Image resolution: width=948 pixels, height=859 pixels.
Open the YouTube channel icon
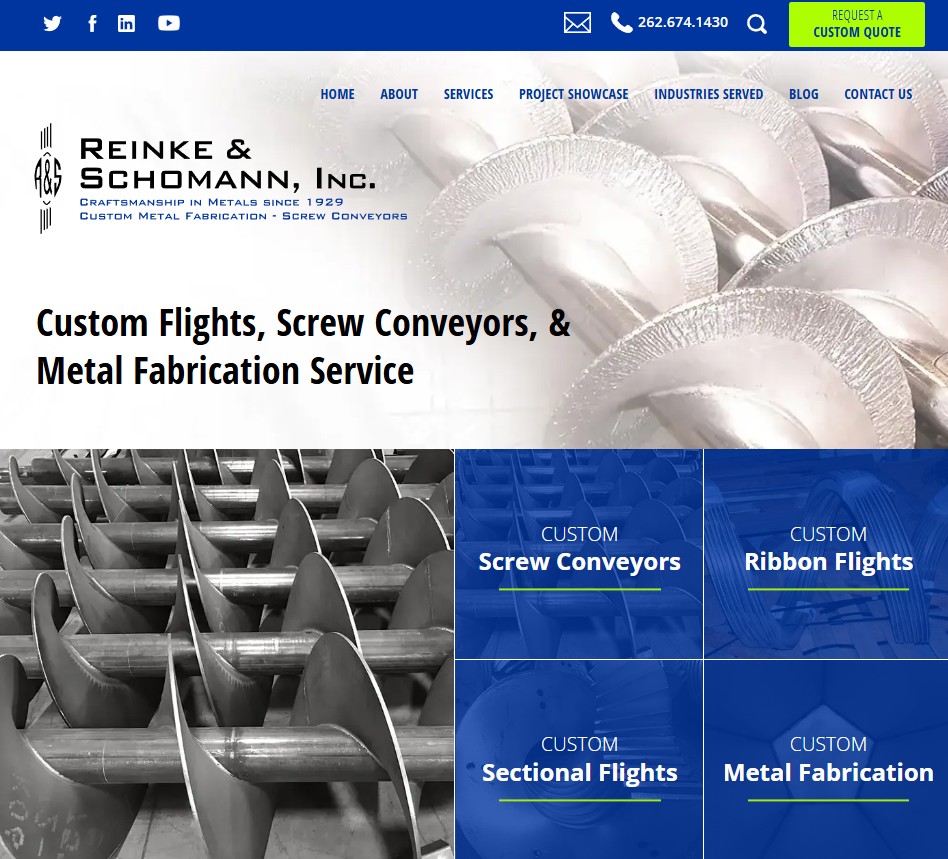coord(169,24)
